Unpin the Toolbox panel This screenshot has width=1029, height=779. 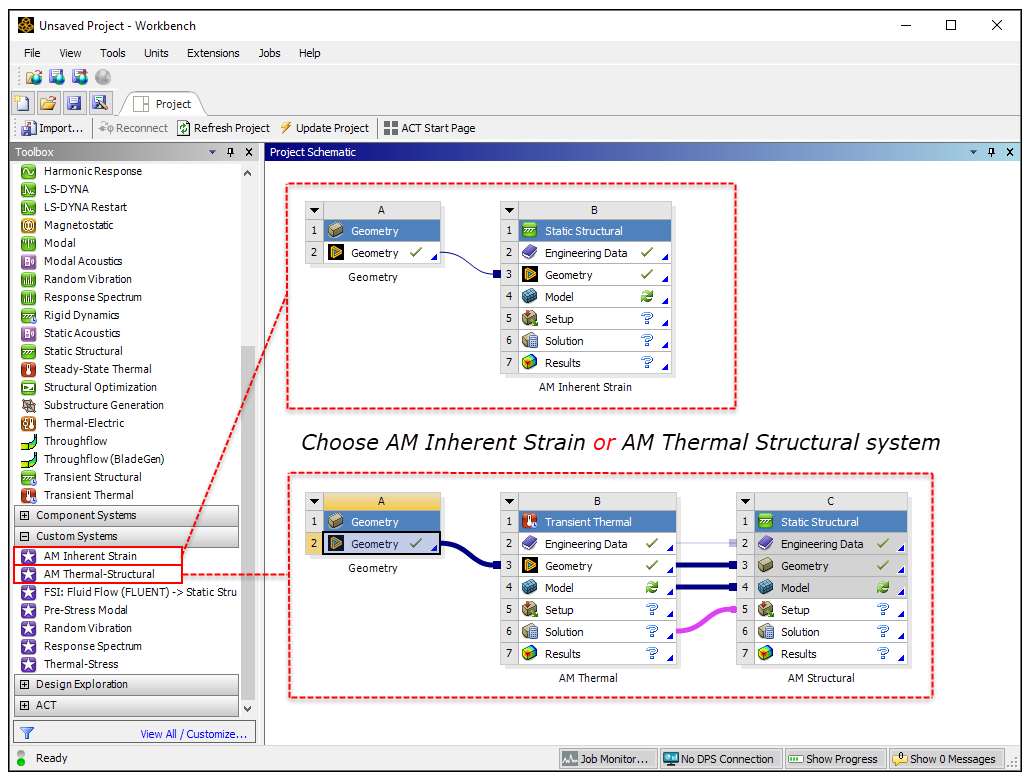229,152
